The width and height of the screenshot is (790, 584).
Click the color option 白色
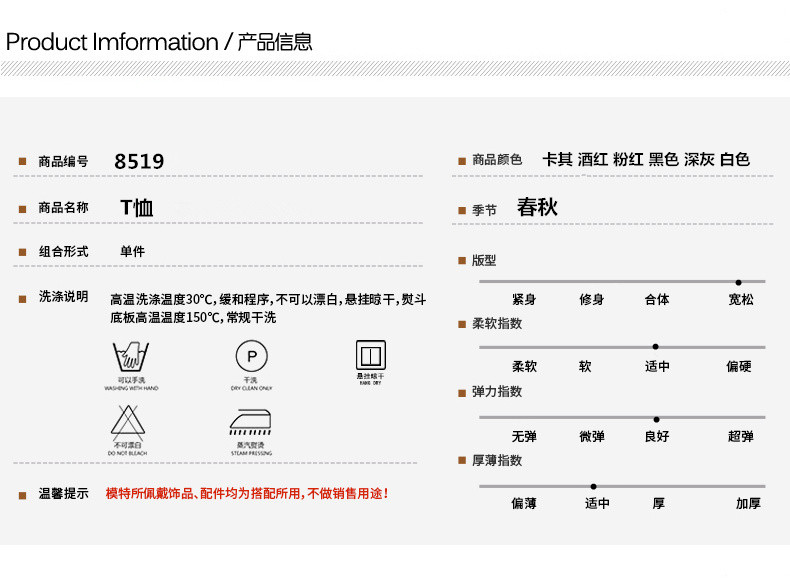[x=735, y=159]
